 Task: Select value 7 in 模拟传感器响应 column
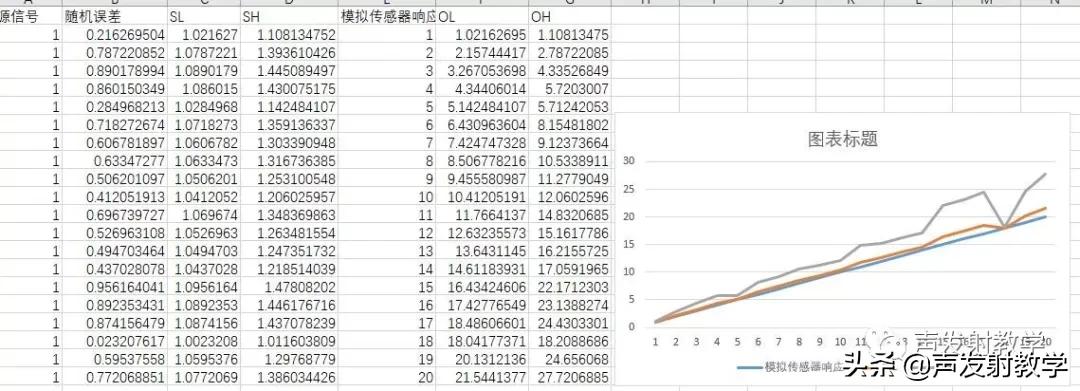387,142
